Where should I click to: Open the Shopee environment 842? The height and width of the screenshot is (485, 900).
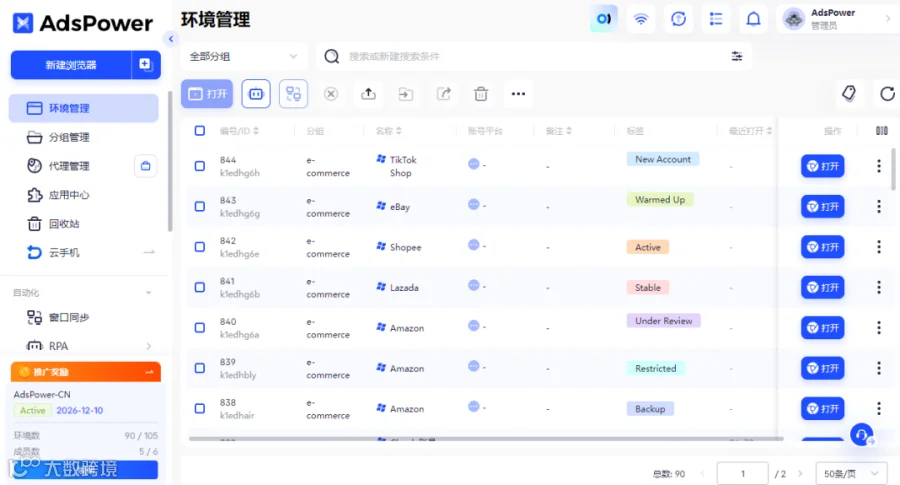[823, 247]
